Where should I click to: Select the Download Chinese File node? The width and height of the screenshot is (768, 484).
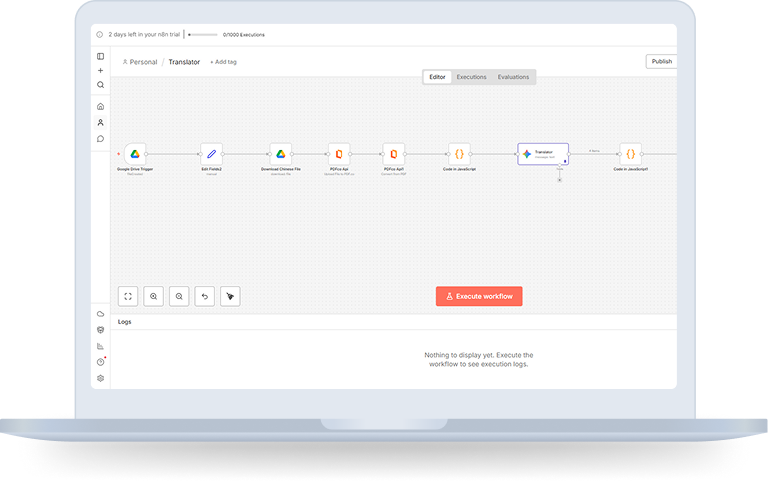point(283,154)
